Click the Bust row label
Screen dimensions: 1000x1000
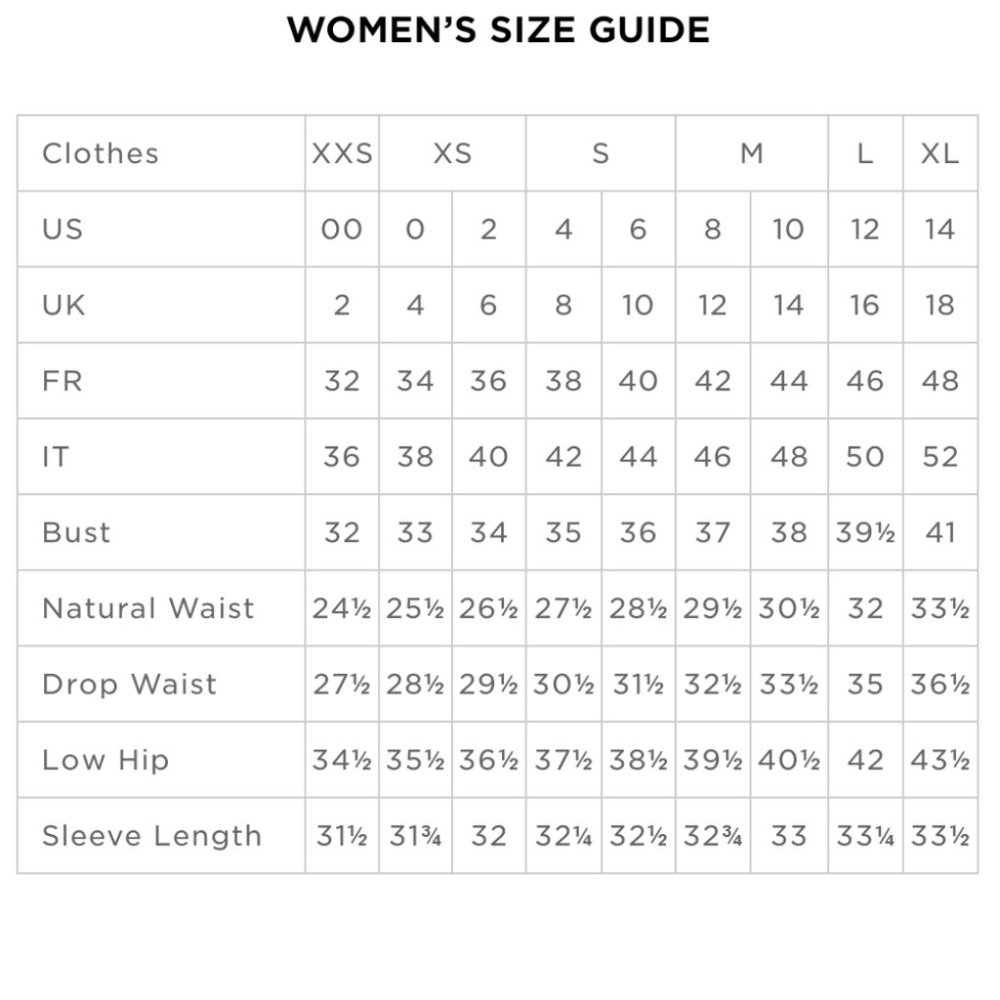[76, 533]
